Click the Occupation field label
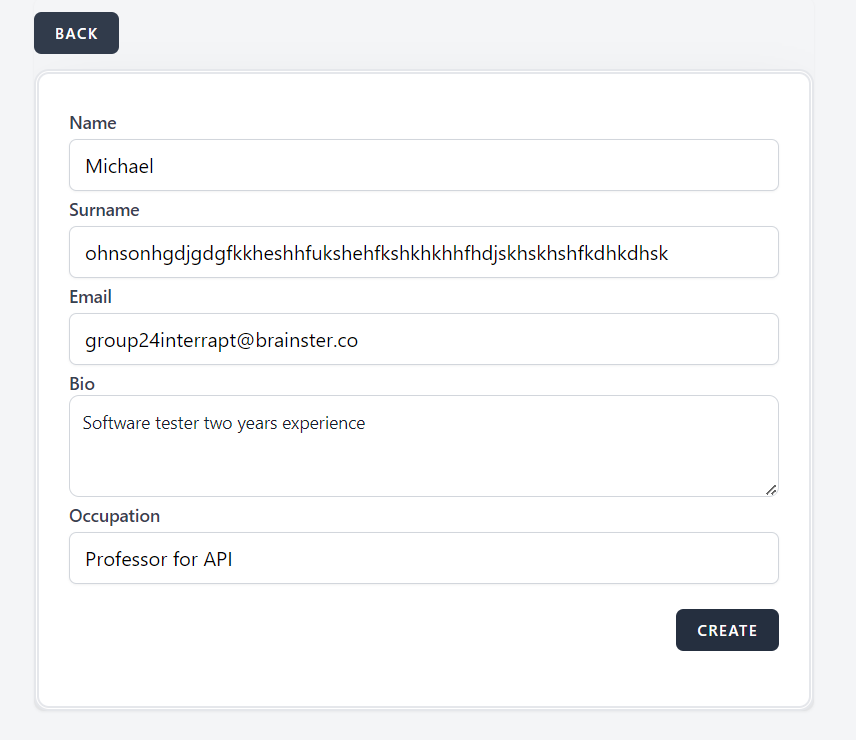Viewport: 856px width, 740px height. [114, 516]
